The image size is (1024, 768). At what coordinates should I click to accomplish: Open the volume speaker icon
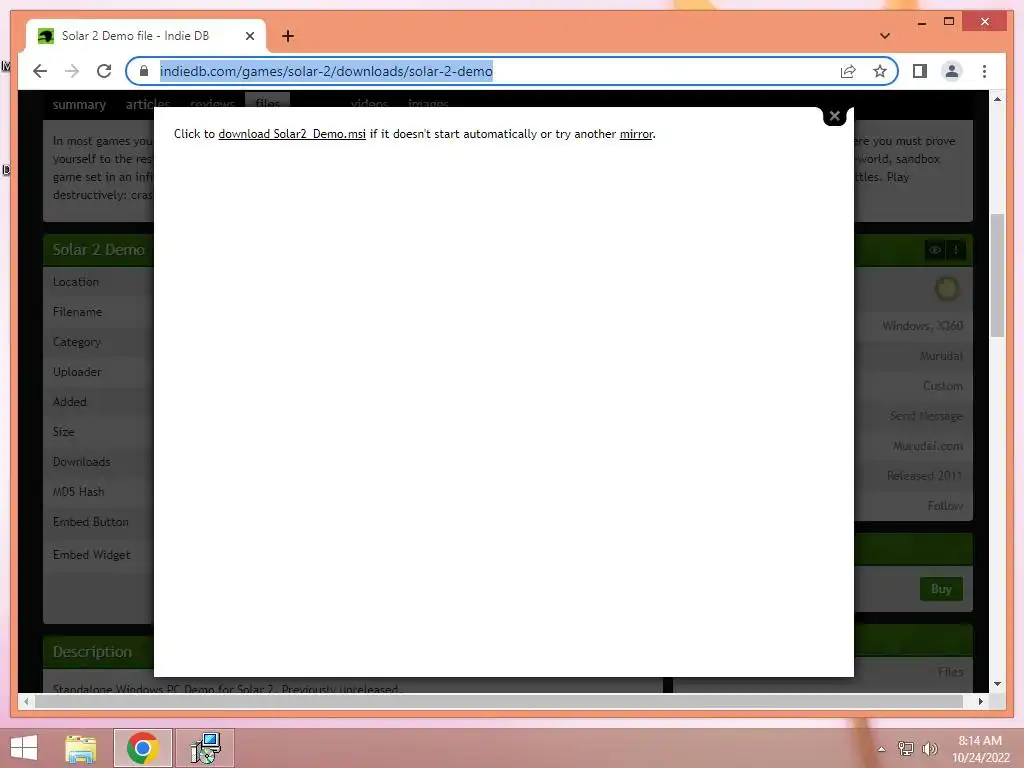click(929, 749)
